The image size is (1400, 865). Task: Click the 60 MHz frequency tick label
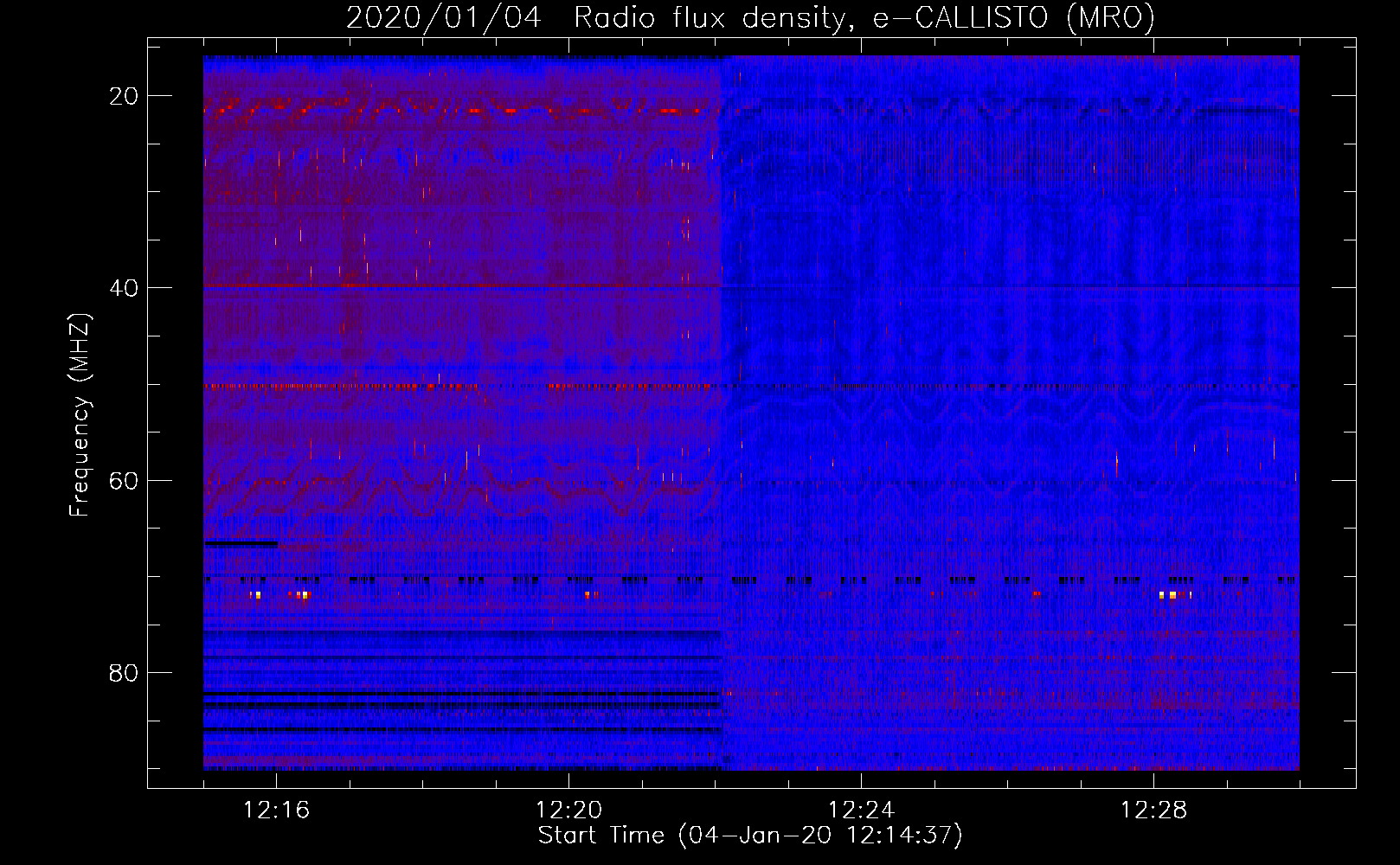coord(124,480)
